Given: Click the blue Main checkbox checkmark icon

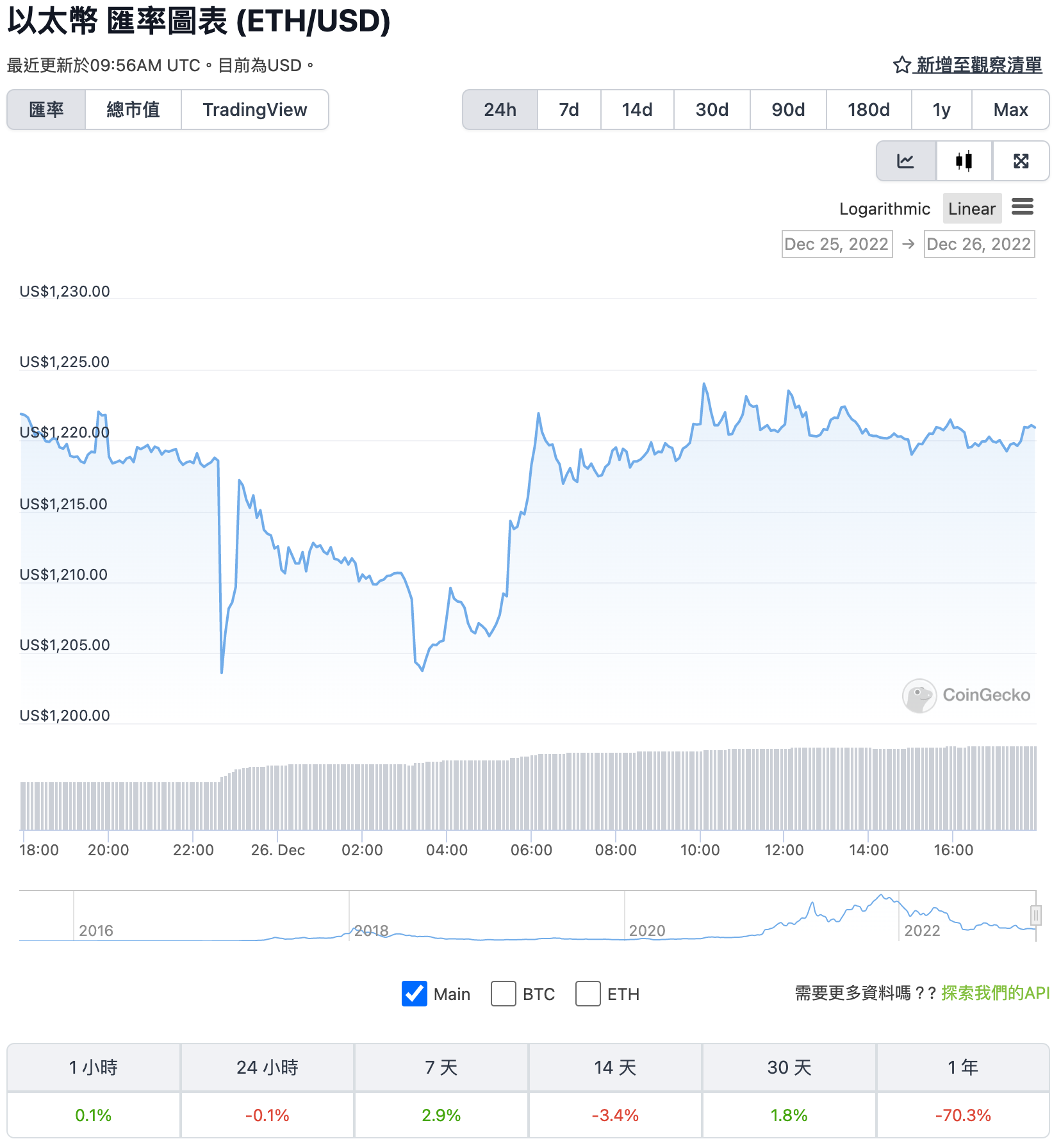Looking at the screenshot, I should click(414, 994).
